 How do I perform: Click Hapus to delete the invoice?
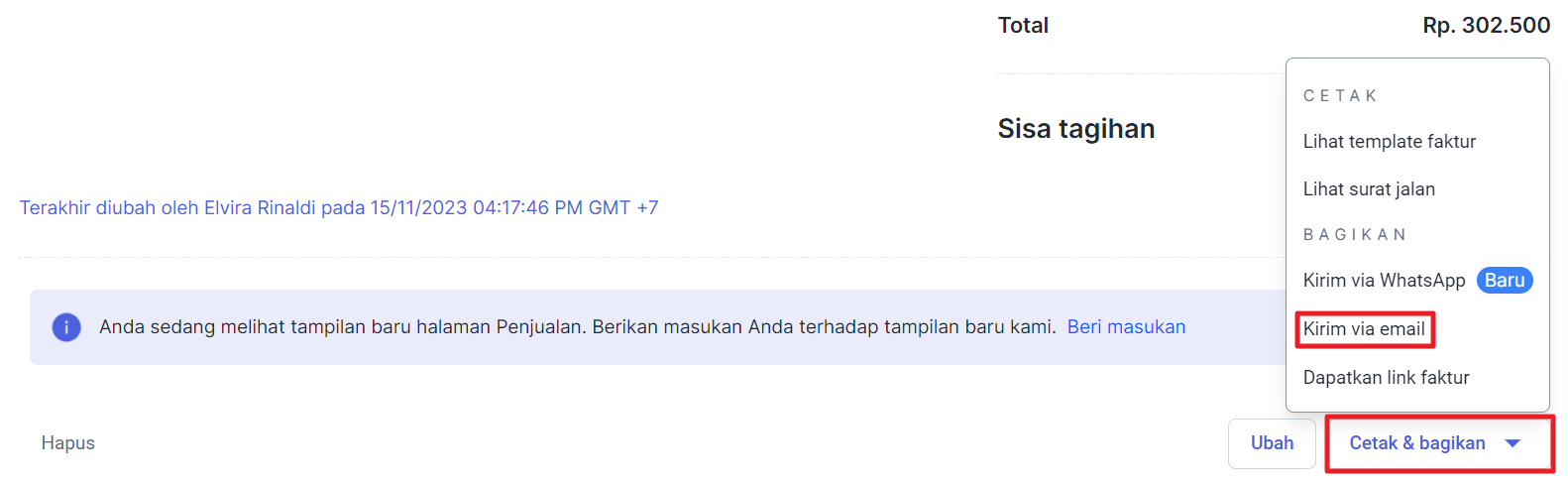pos(68,443)
